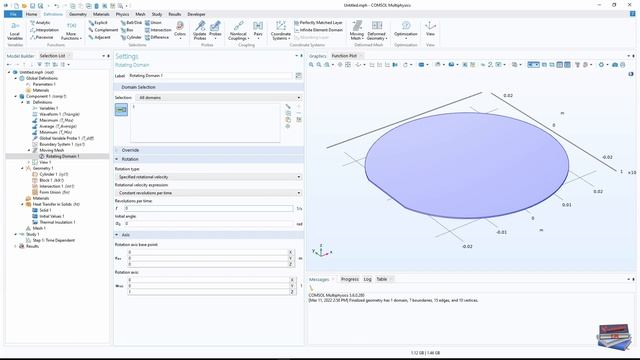
Task: Click the Zoom In graphics icon
Action: pos(311,65)
